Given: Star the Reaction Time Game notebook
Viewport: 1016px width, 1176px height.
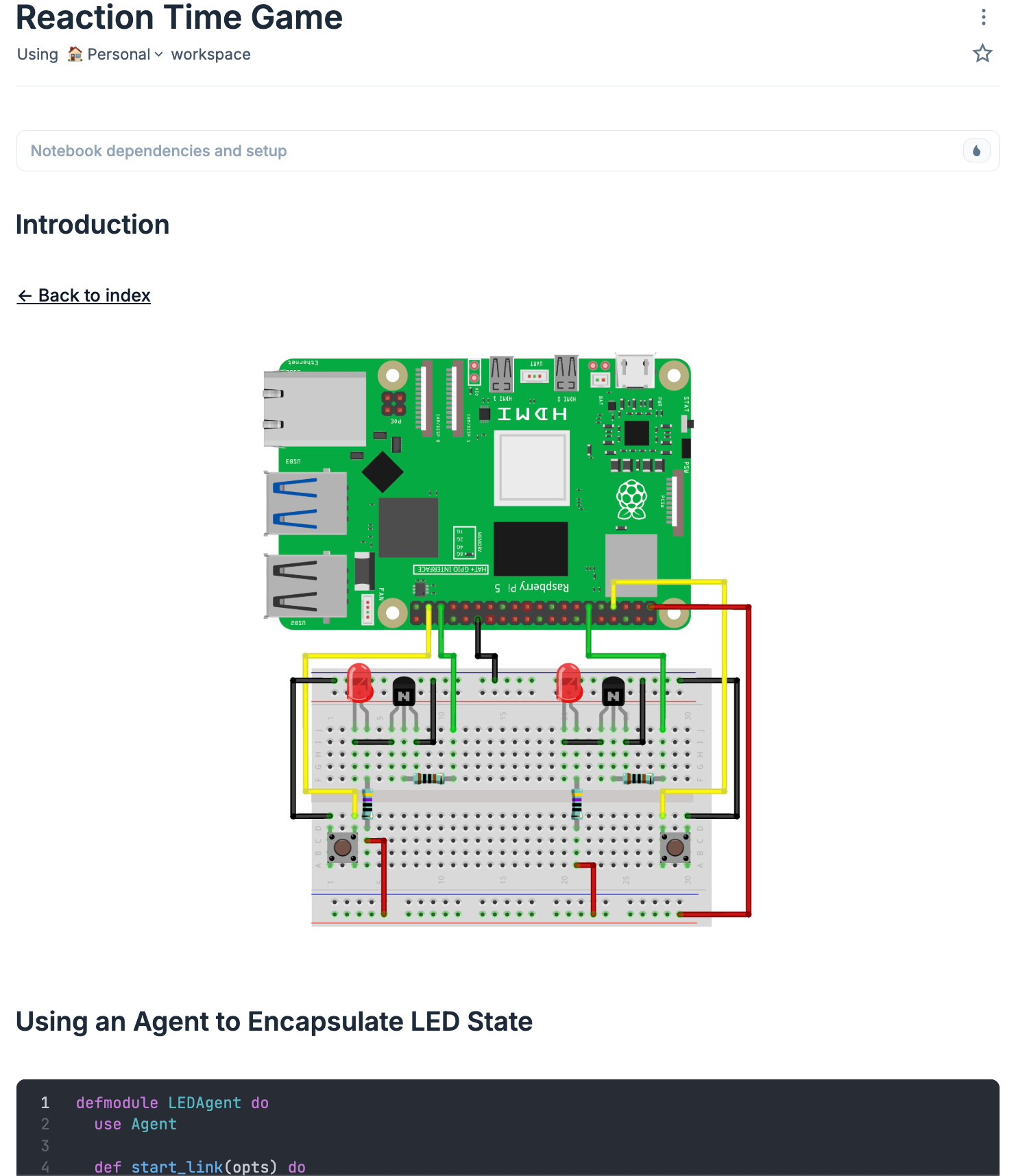Looking at the screenshot, I should [x=982, y=53].
